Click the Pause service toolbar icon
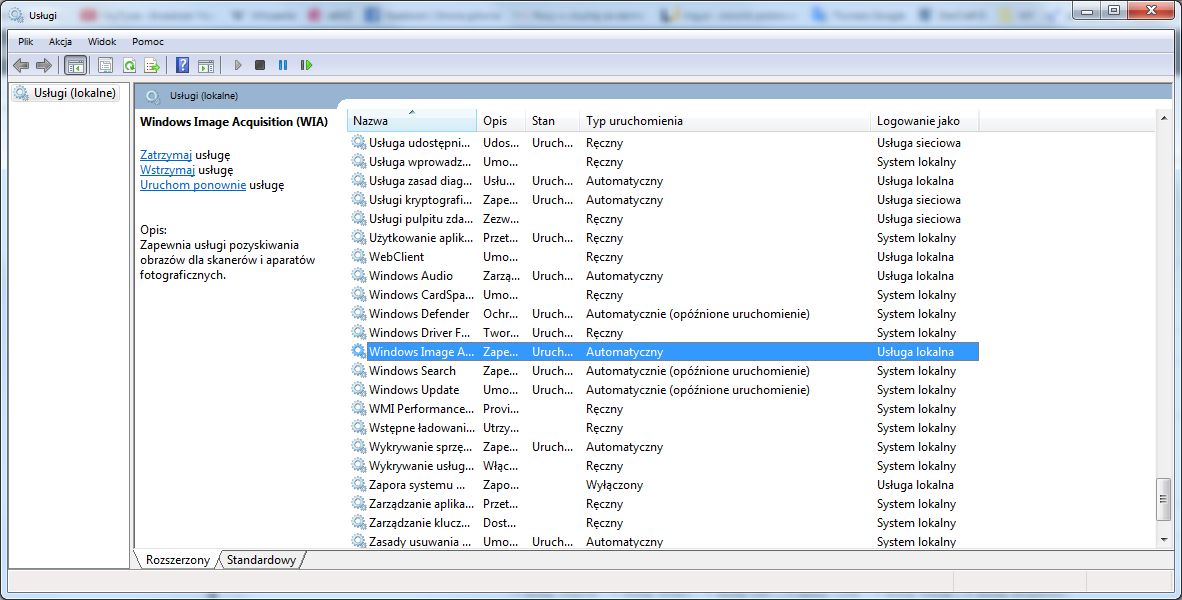This screenshot has width=1182, height=600. coord(283,66)
